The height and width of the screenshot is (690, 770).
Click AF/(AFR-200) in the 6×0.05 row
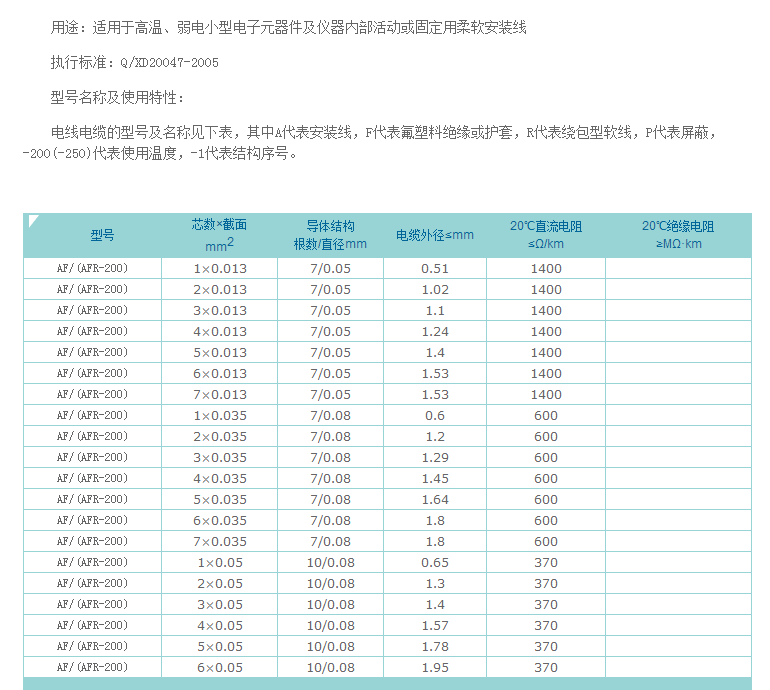[92, 667]
